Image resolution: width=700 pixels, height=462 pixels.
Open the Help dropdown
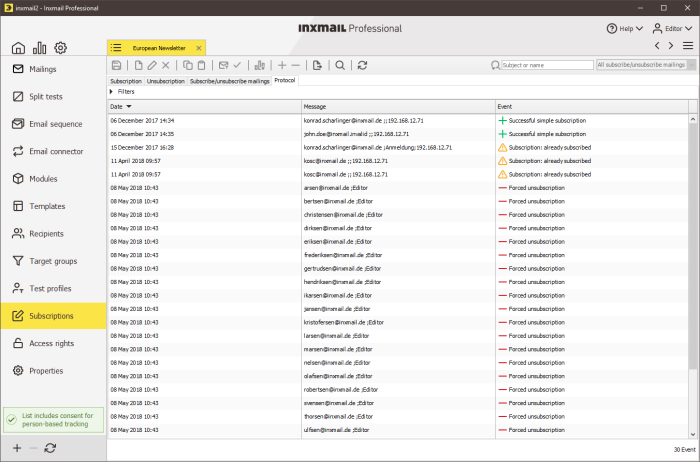625,29
